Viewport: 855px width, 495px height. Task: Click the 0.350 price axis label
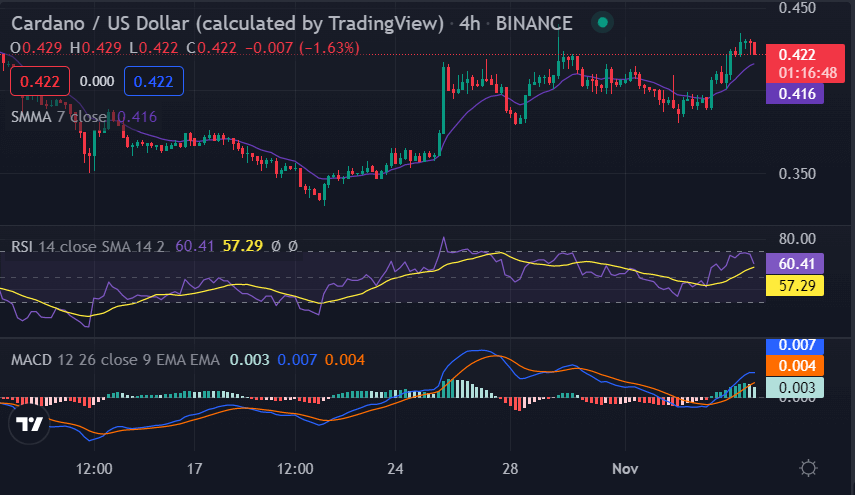797,174
